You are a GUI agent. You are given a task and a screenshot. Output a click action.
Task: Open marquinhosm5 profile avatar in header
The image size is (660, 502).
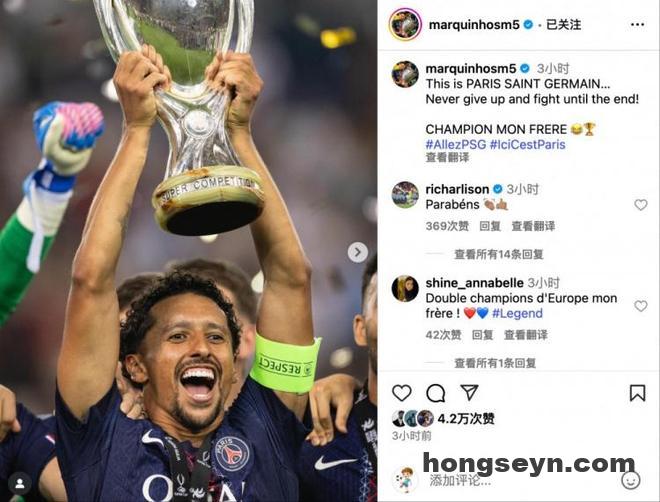(x=405, y=24)
